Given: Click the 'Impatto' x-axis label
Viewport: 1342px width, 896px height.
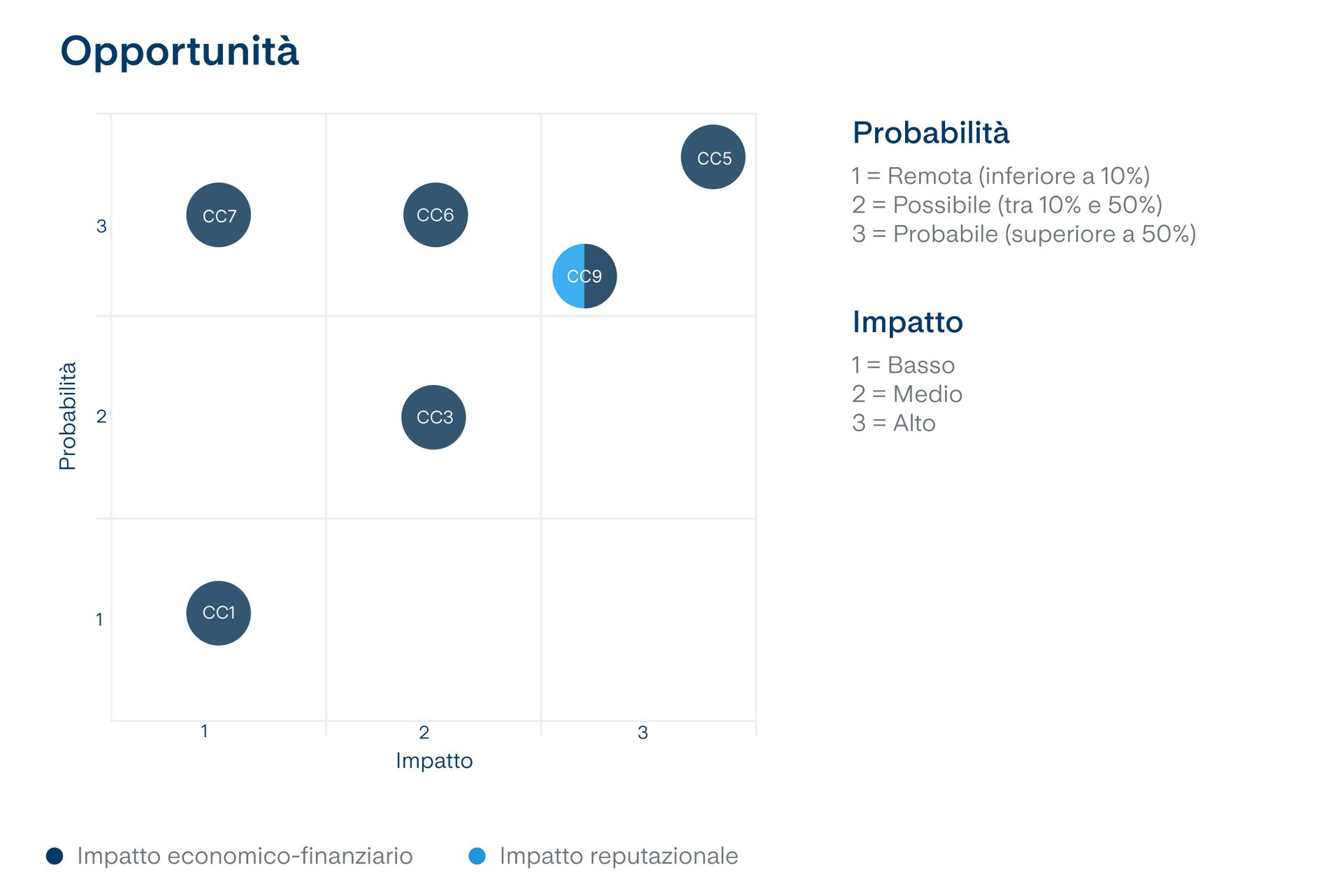Looking at the screenshot, I should click(434, 760).
